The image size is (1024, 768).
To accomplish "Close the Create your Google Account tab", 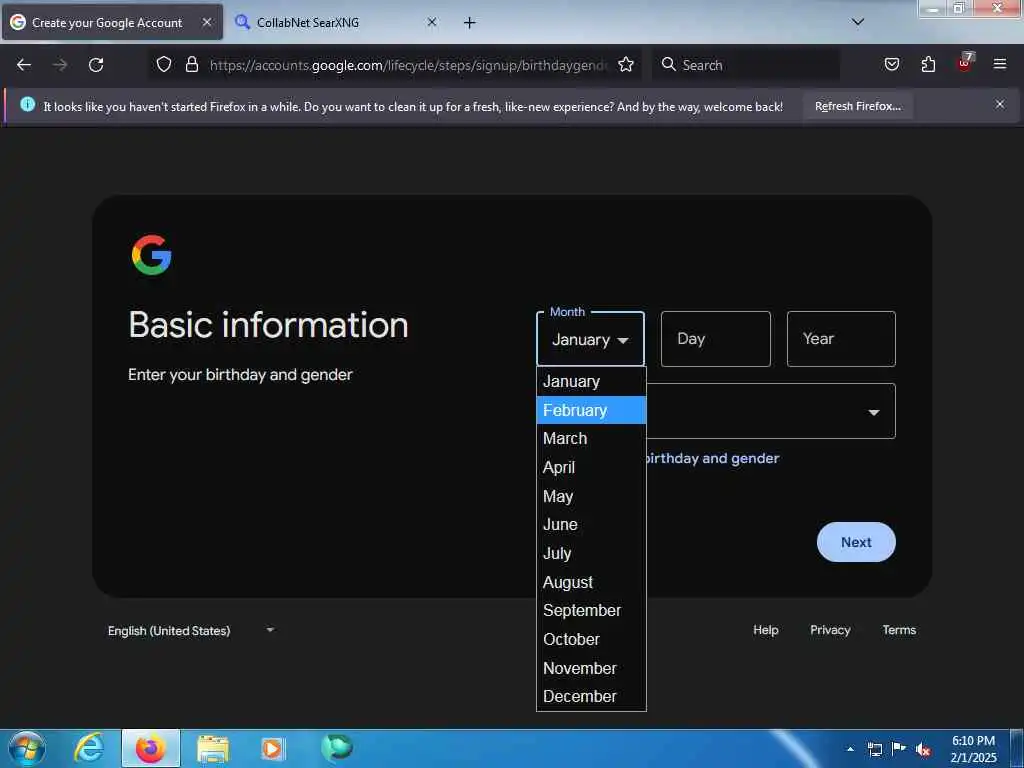I will 206,22.
